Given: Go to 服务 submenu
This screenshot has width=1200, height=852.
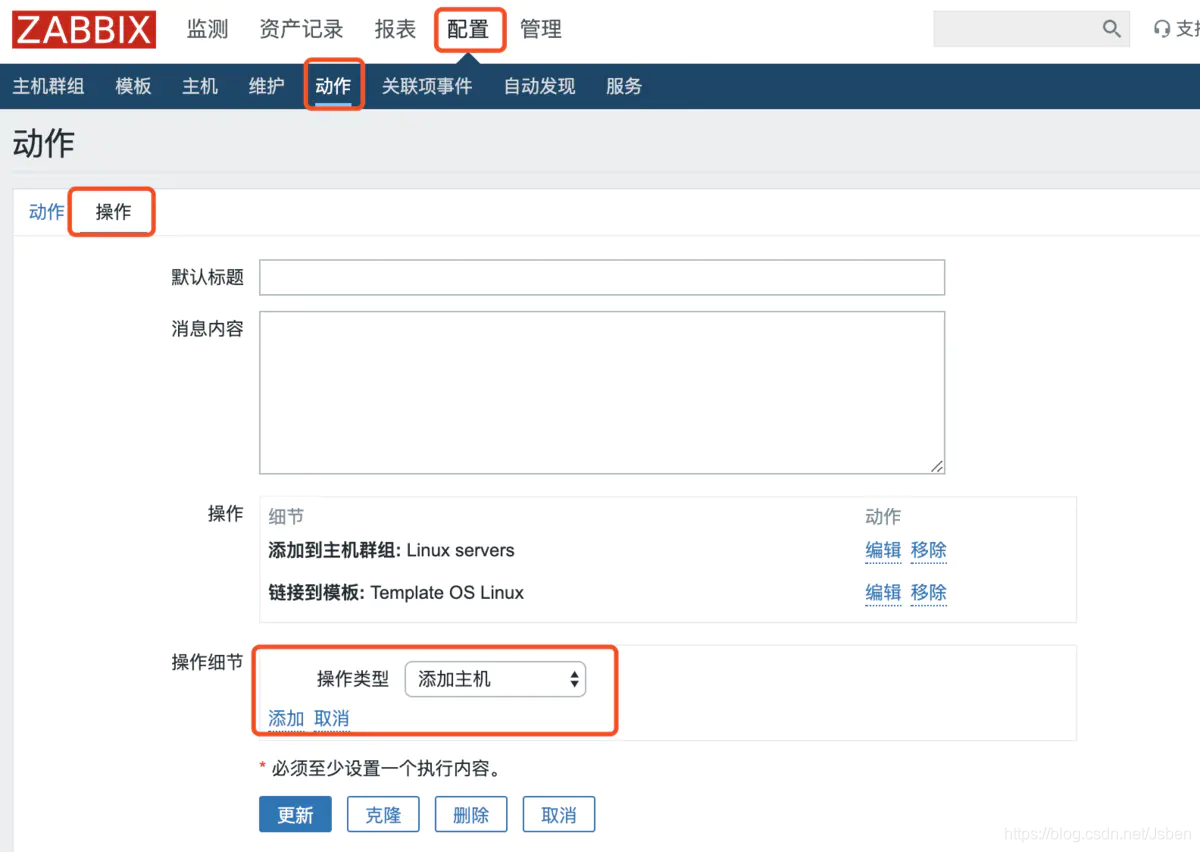Looking at the screenshot, I should (x=624, y=86).
